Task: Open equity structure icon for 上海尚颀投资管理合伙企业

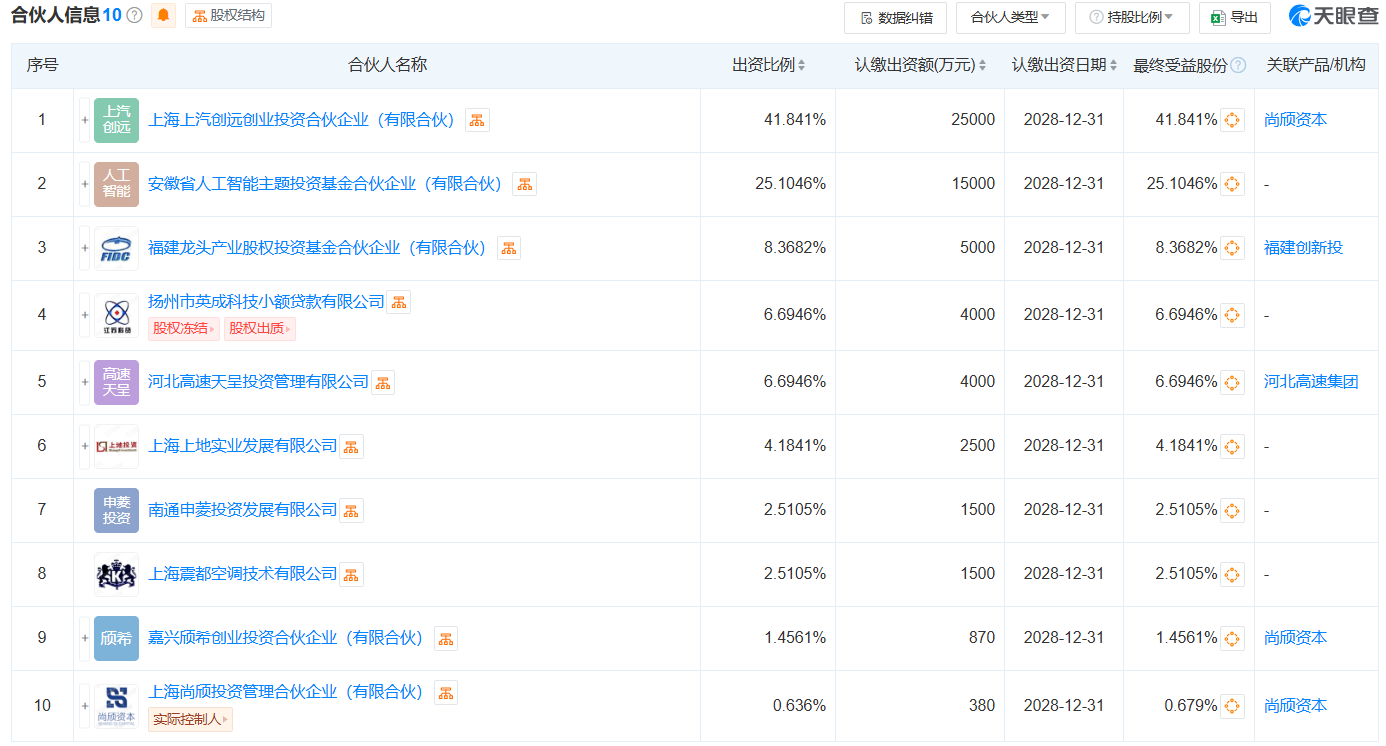Action: click(x=445, y=692)
